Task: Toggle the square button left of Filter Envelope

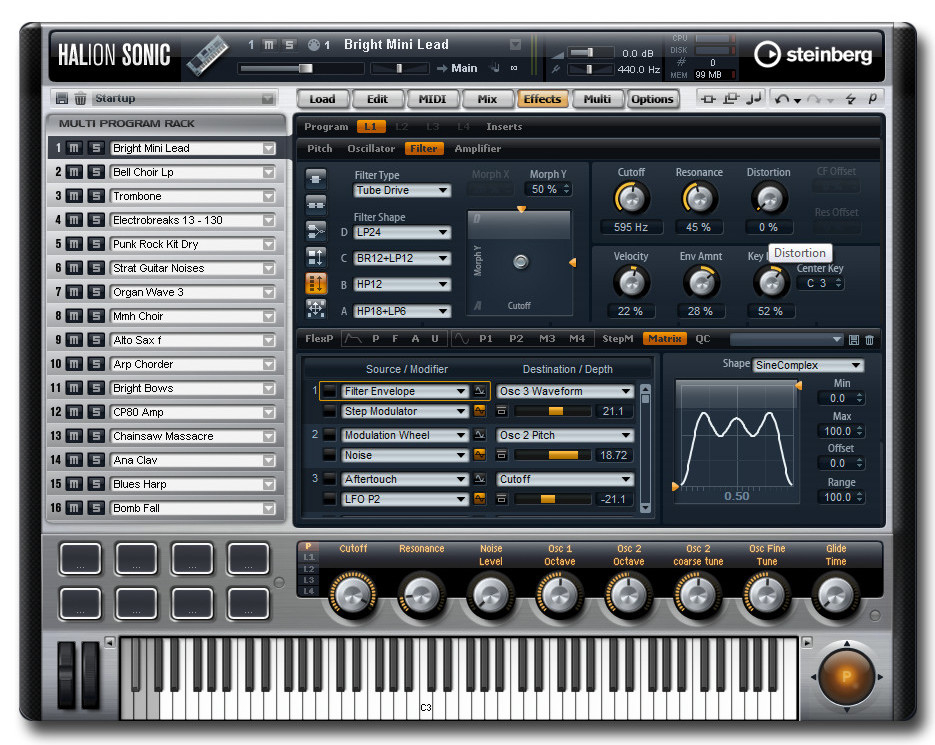Action: pyautogui.click(x=329, y=391)
